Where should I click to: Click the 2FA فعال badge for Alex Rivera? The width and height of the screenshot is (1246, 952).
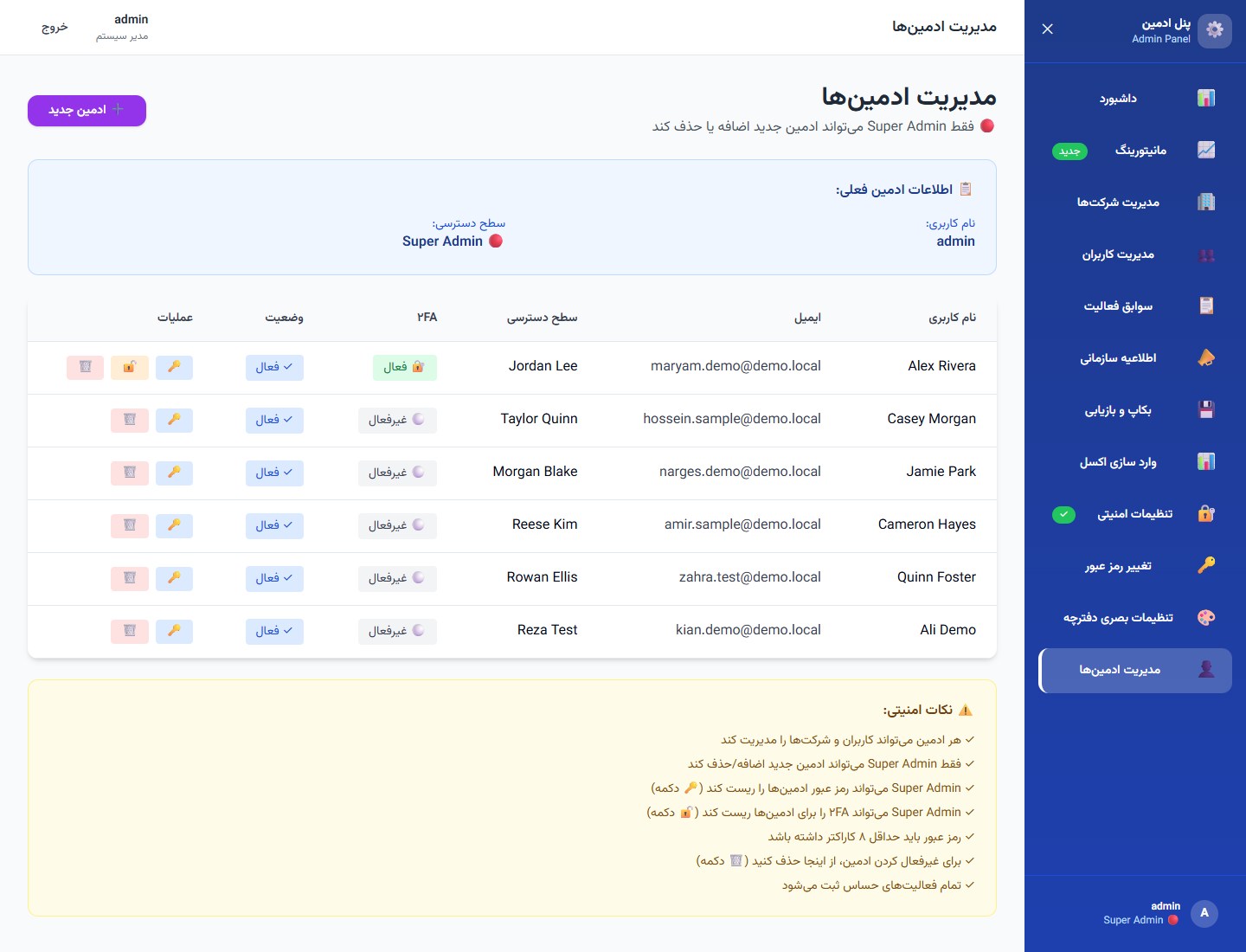pos(405,367)
